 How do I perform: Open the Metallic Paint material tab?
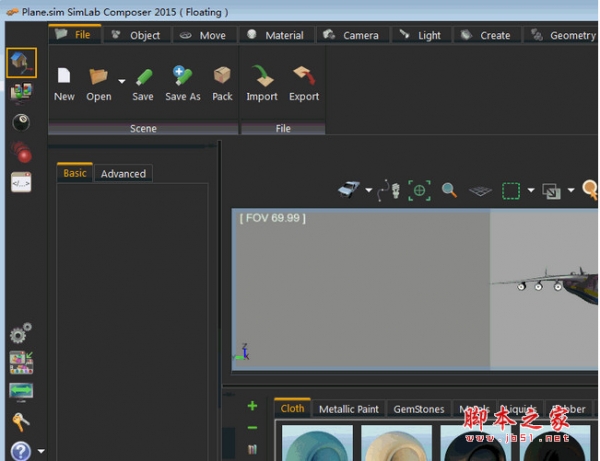click(x=349, y=409)
